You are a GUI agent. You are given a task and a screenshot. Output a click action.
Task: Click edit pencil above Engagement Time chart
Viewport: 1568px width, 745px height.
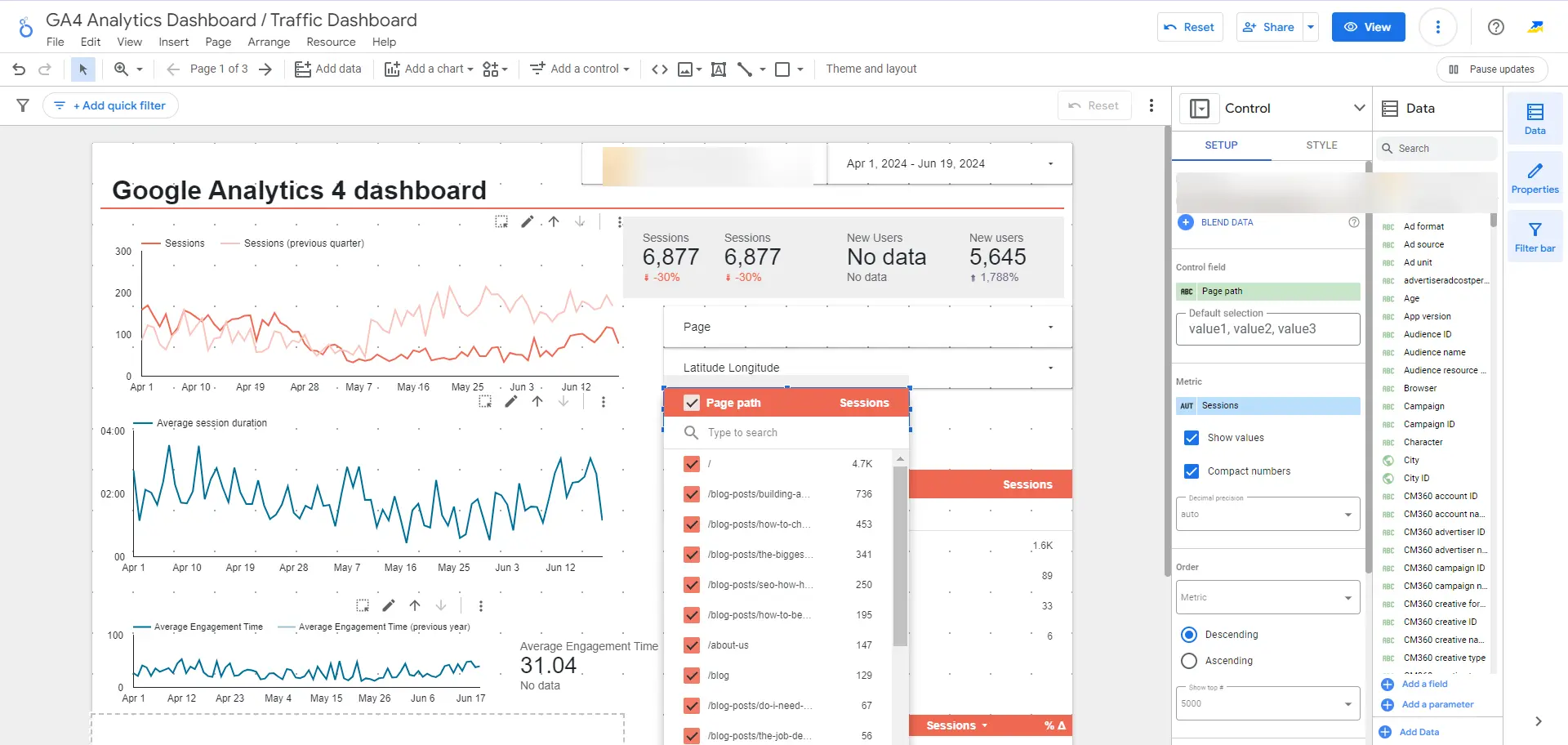coord(389,605)
